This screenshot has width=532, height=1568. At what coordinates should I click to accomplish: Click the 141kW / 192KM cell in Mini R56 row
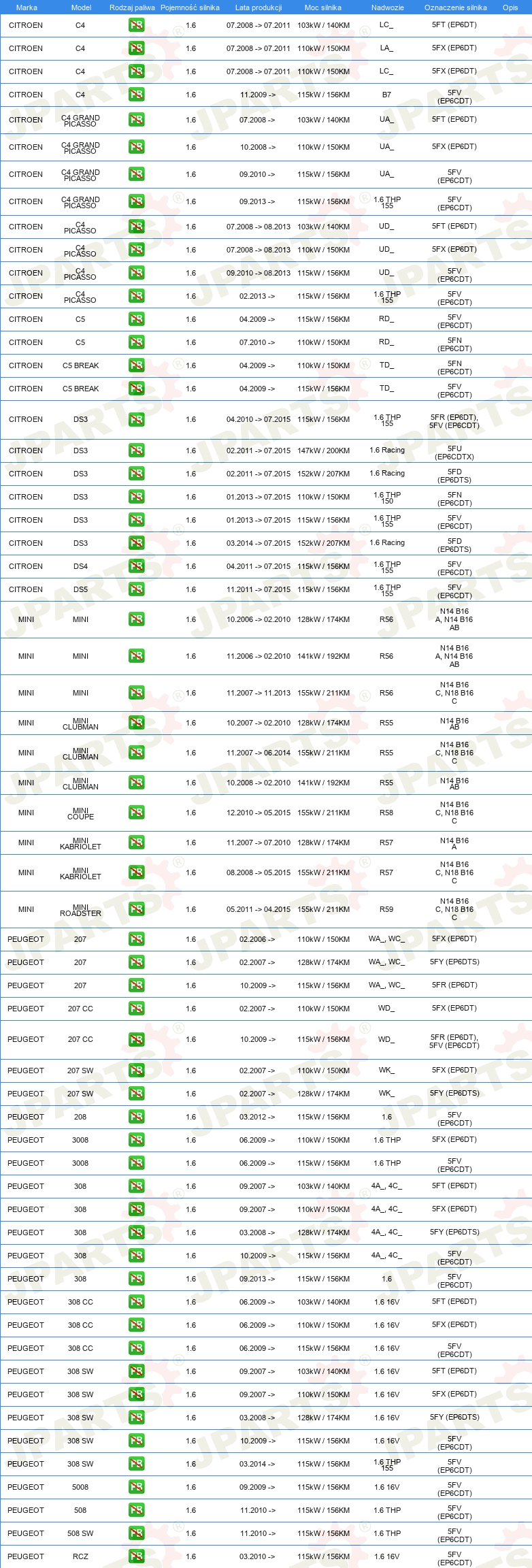323,656
